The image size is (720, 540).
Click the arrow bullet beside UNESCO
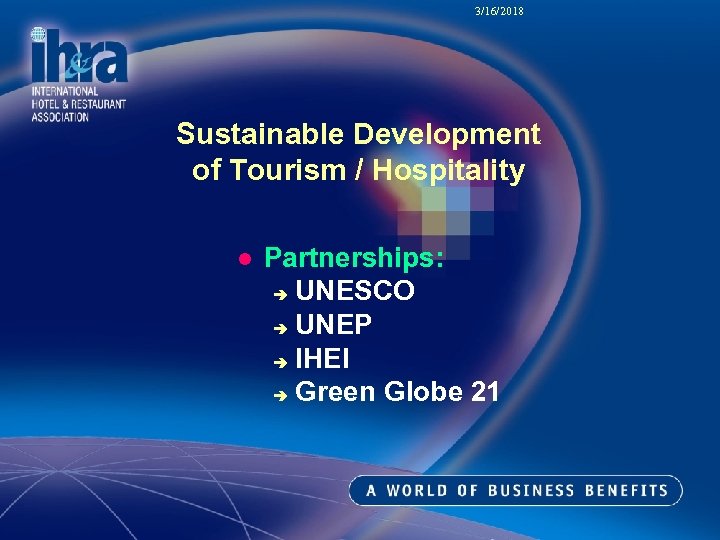[280, 294]
